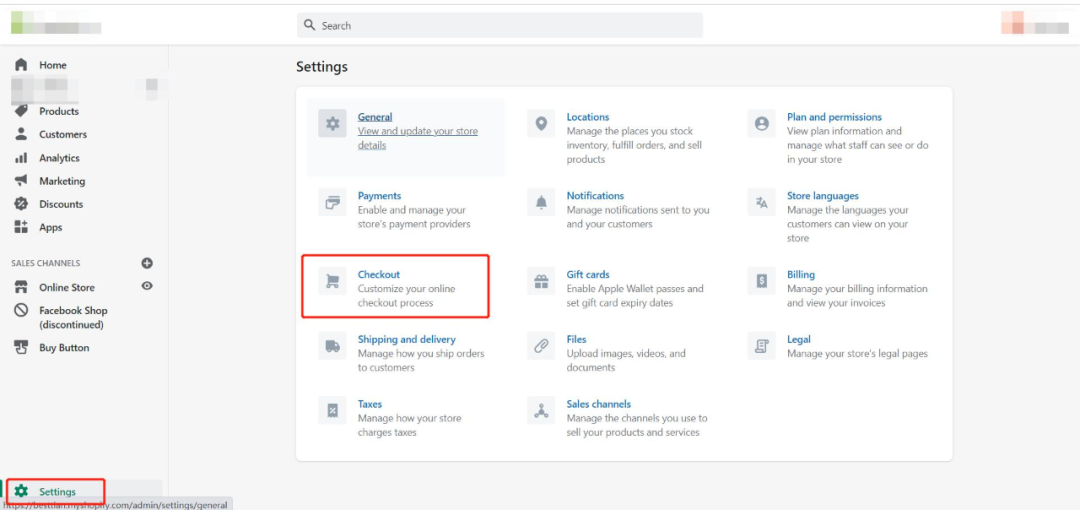View online store via eye icon
The height and width of the screenshot is (510, 1080).
tap(147, 286)
